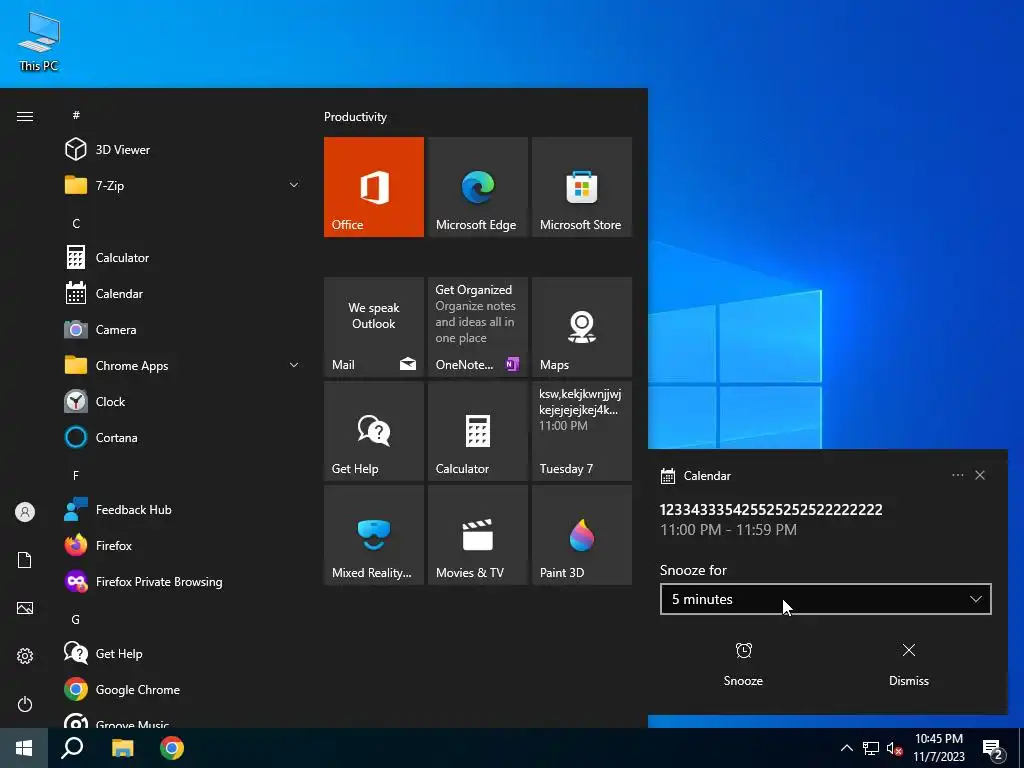Open Get Help in the app list
The height and width of the screenshot is (768, 1024).
[x=183, y=653]
